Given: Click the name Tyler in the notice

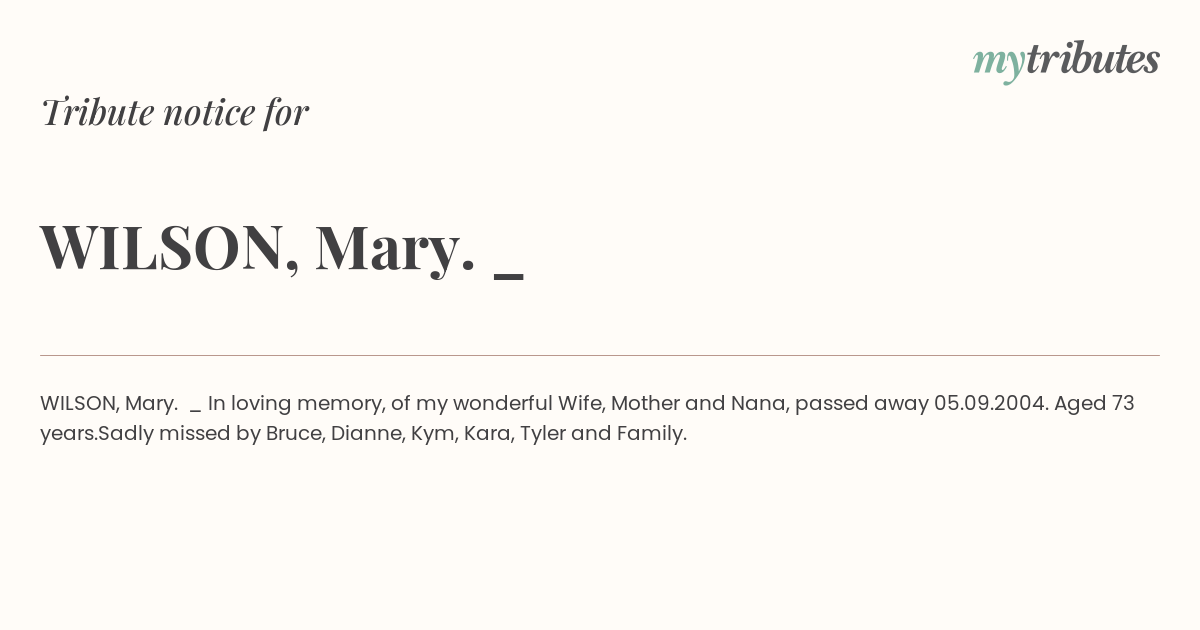Looking at the screenshot, I should click(542, 434).
